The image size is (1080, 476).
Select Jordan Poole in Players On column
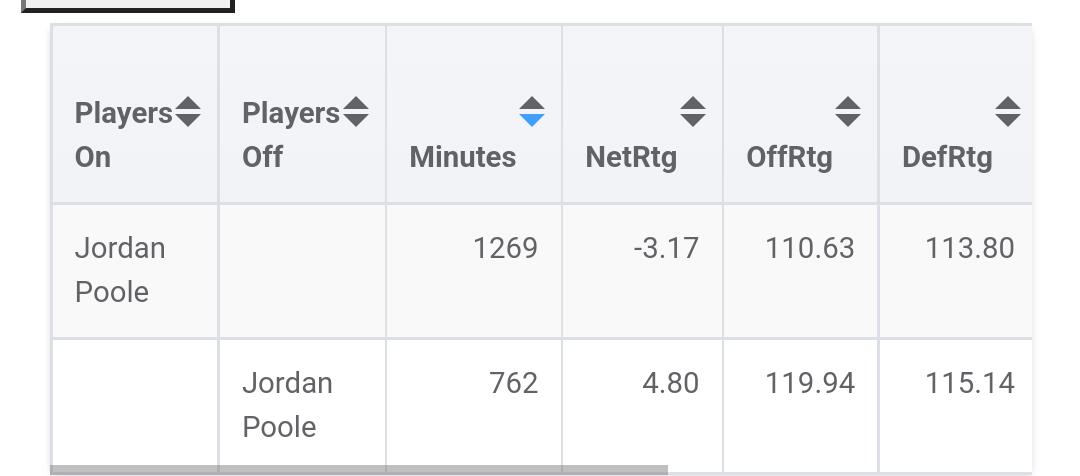tap(120, 270)
